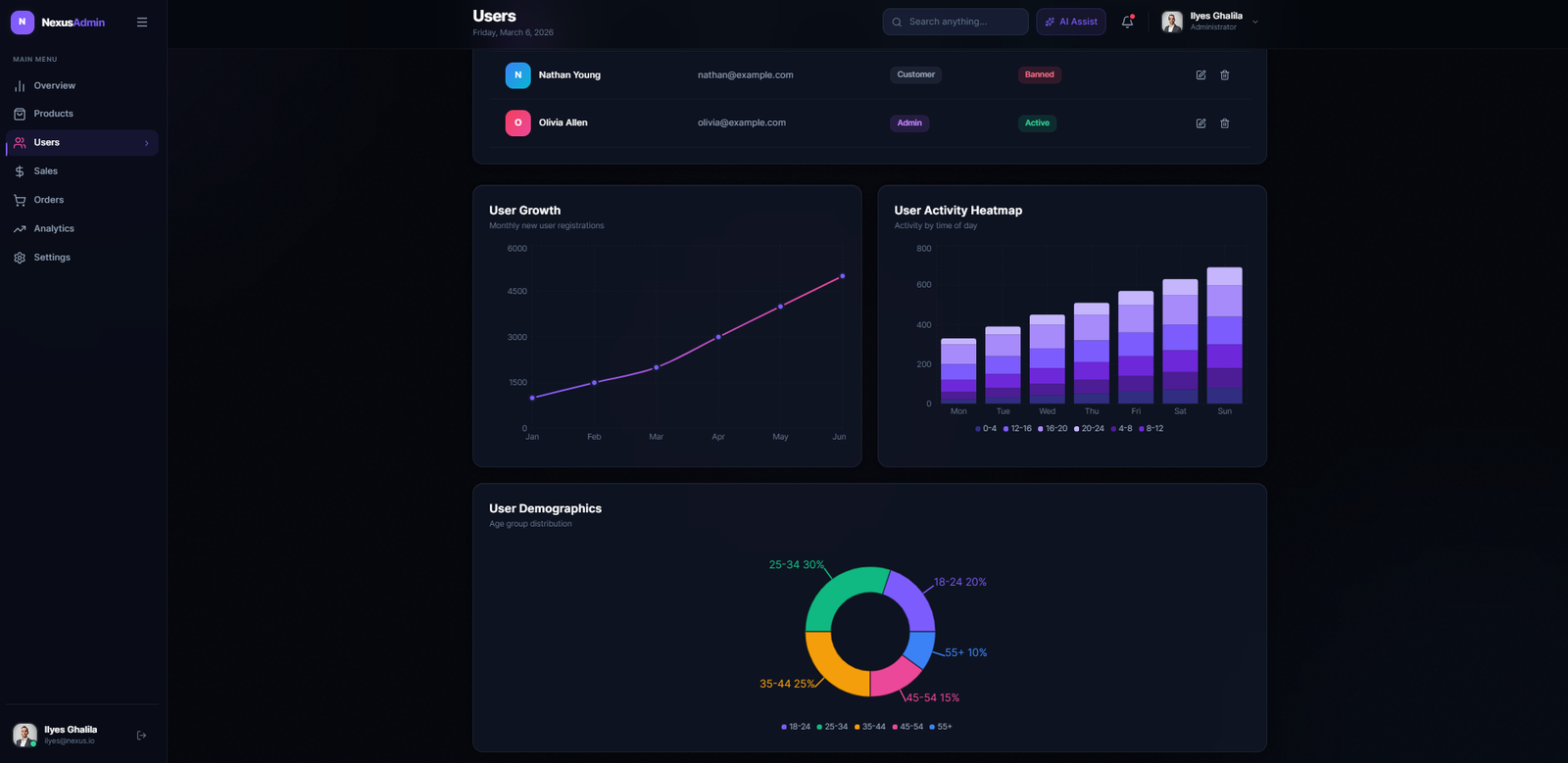Click the logout icon in sidebar footer
This screenshot has height=763, width=1568.
click(141, 736)
